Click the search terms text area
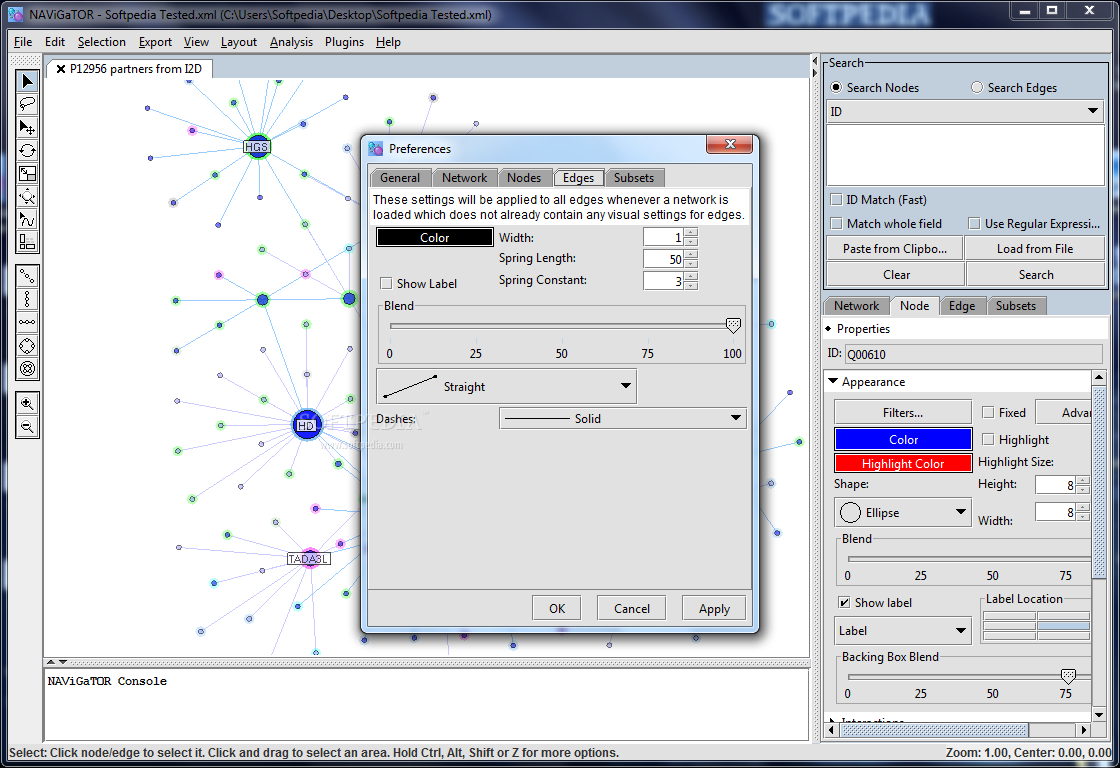Image resolution: width=1120 pixels, height=768 pixels. click(x=965, y=155)
